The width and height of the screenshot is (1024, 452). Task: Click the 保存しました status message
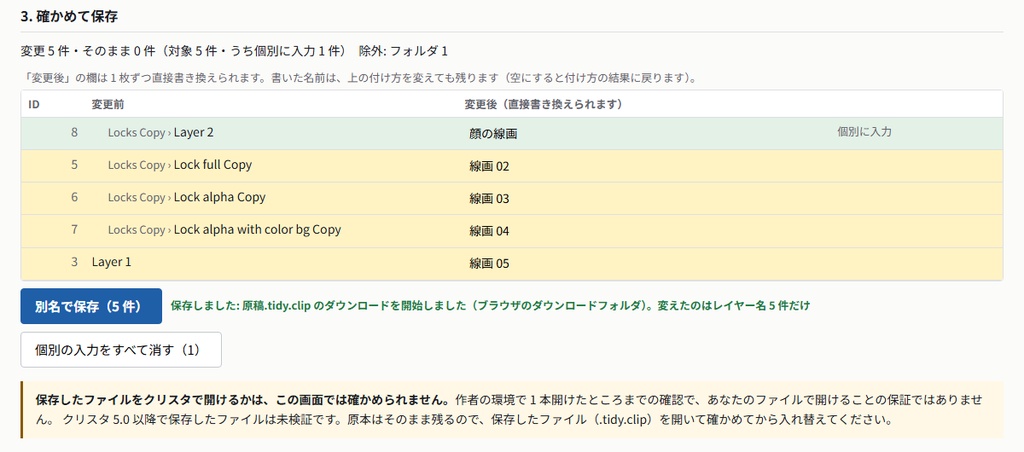click(x=490, y=305)
